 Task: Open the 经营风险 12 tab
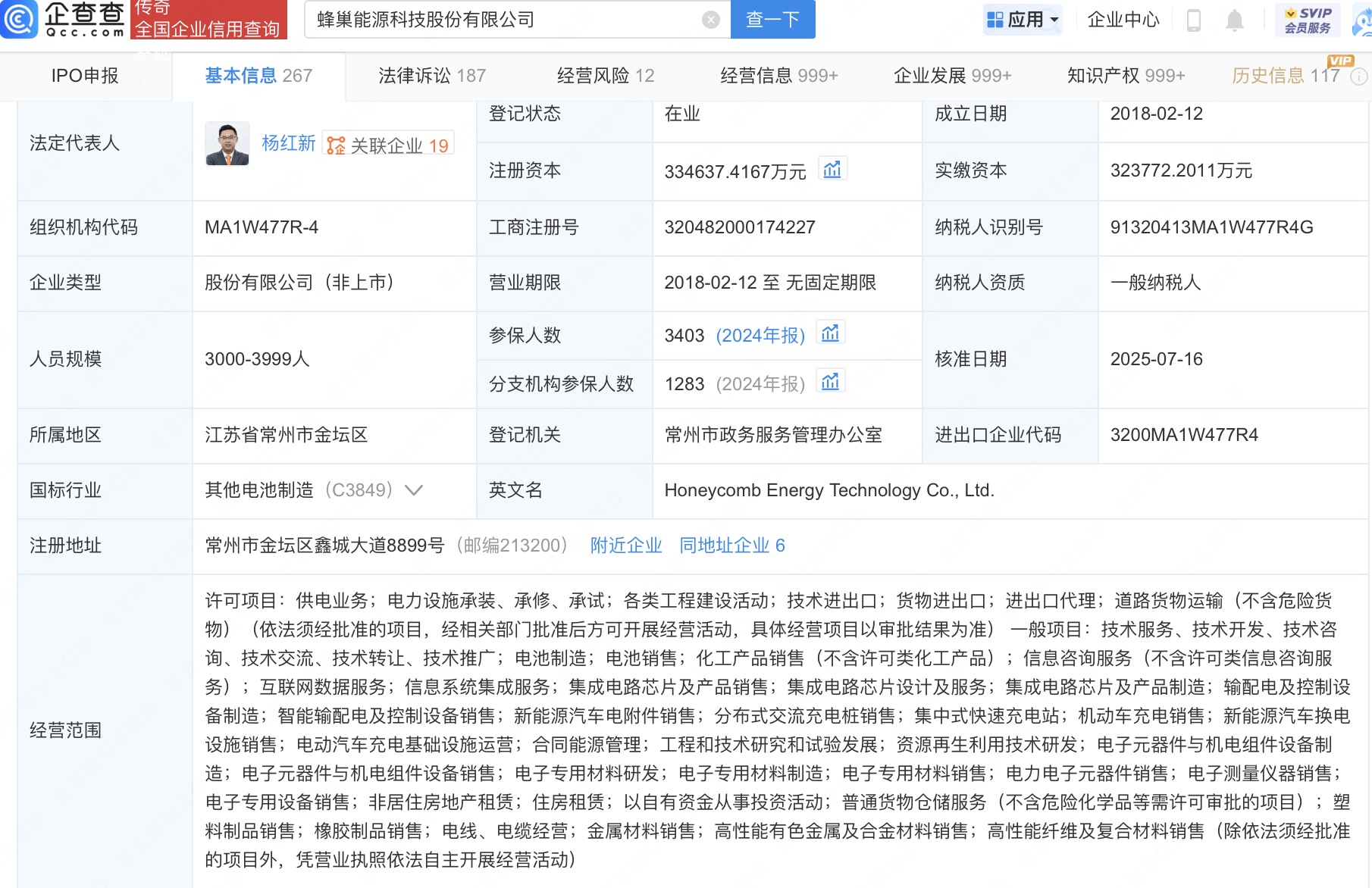[x=606, y=76]
